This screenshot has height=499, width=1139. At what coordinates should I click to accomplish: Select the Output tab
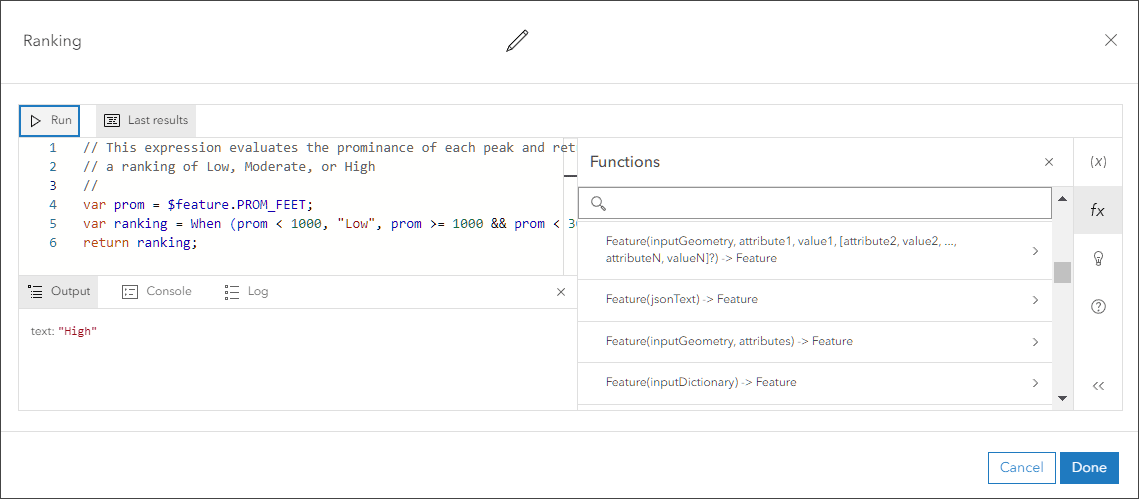tap(59, 292)
